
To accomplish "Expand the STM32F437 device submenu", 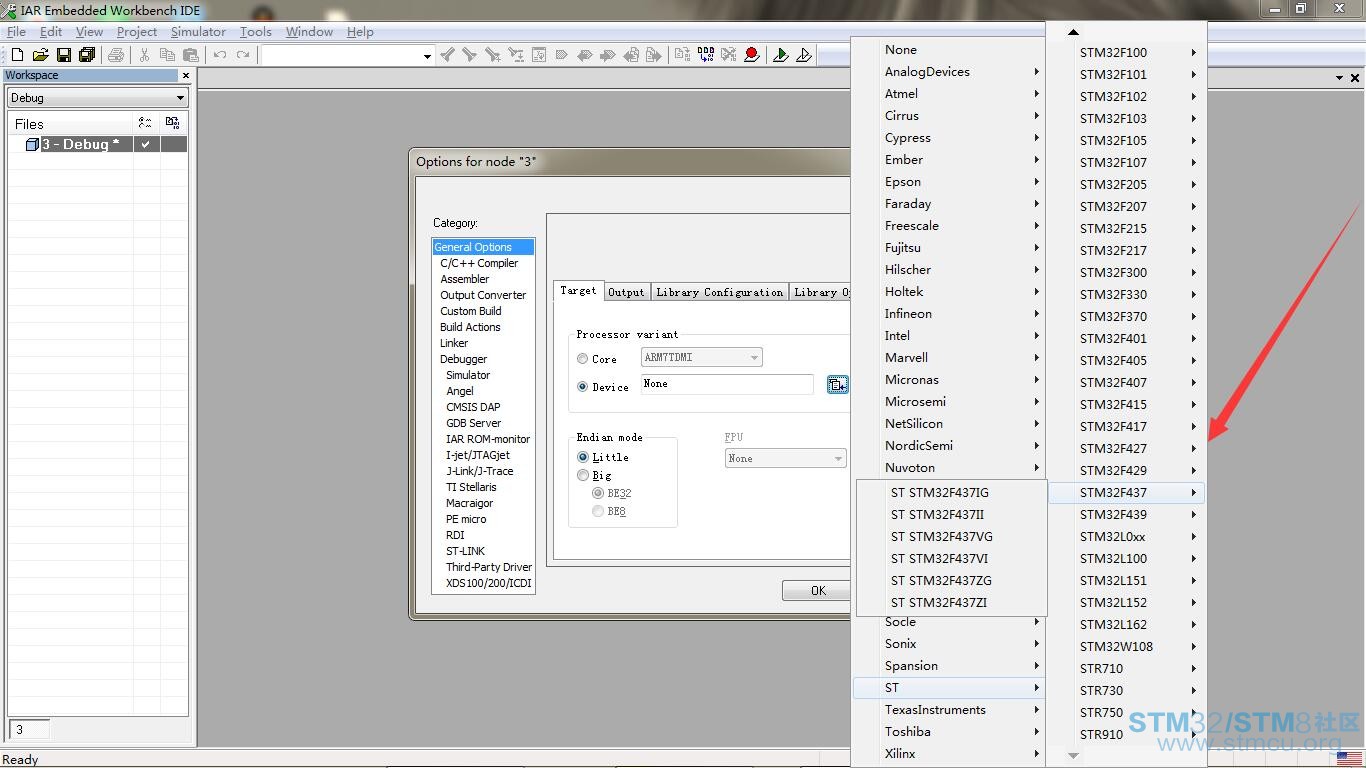I will (x=1126, y=492).
